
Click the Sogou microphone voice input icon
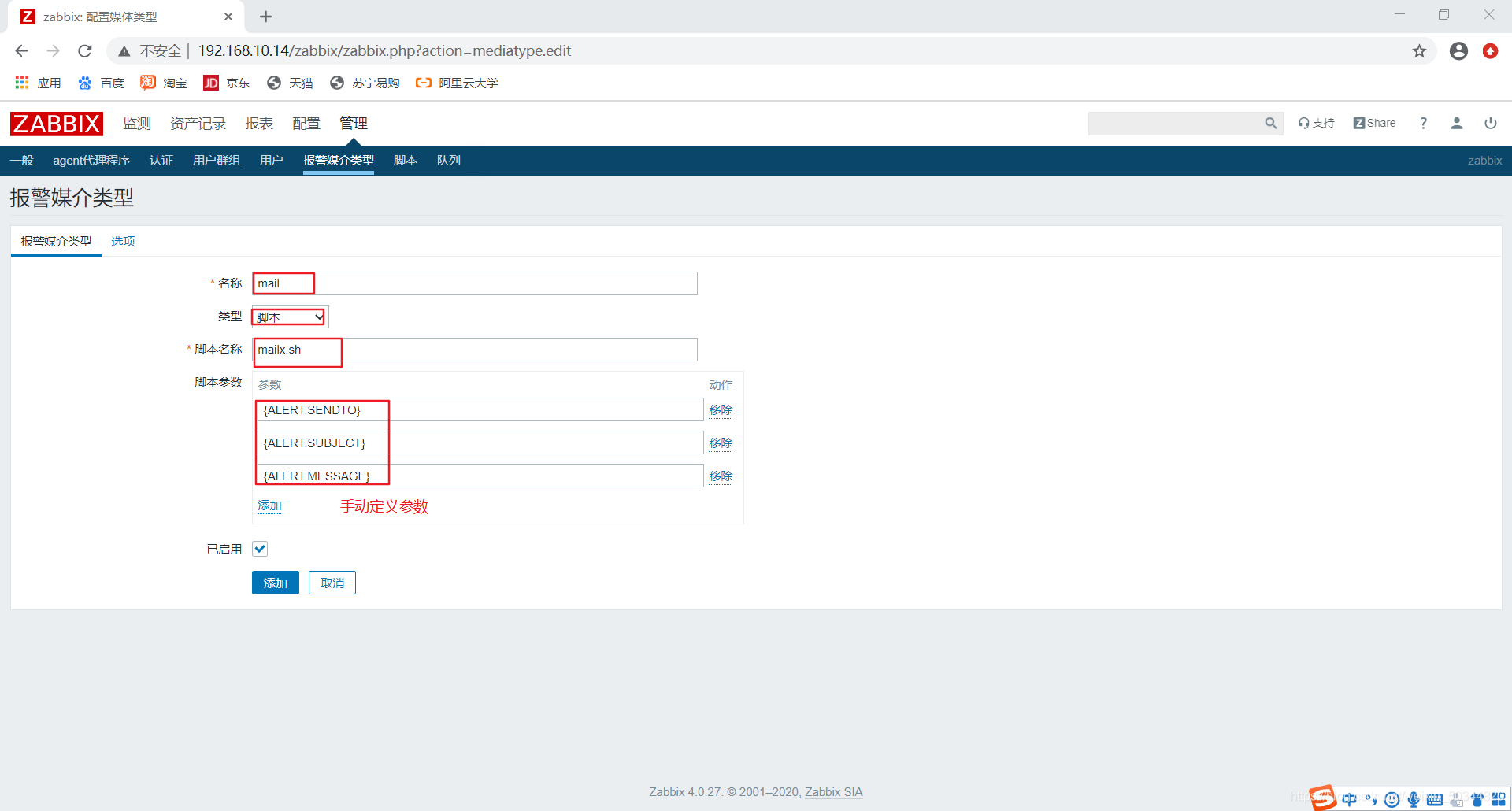(x=1414, y=799)
